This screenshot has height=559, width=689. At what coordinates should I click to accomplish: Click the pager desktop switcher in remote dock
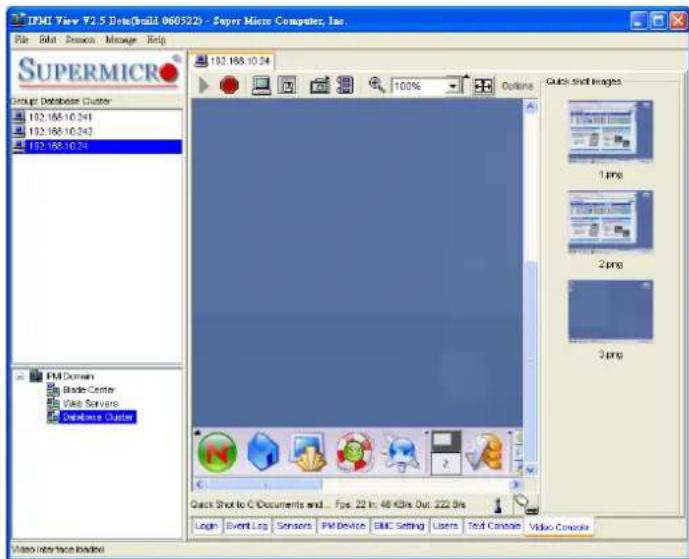tap(446, 452)
